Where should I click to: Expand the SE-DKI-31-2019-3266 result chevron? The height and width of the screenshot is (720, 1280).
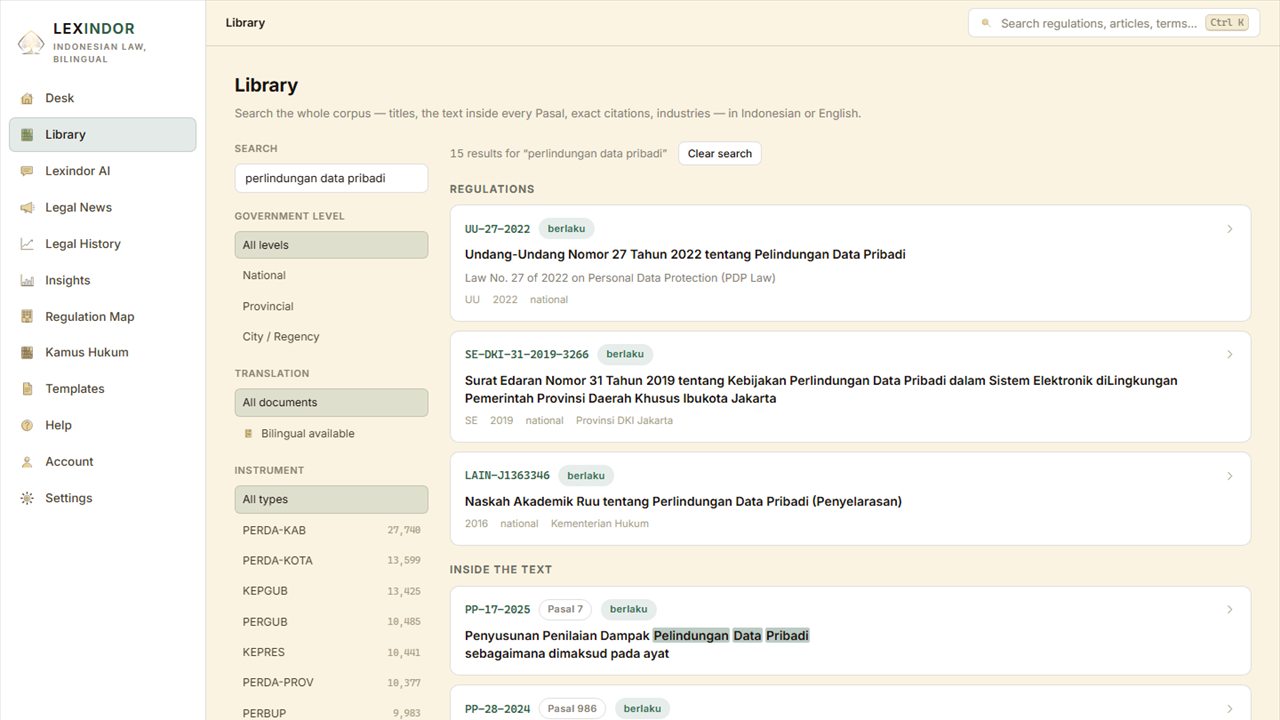1230,355
